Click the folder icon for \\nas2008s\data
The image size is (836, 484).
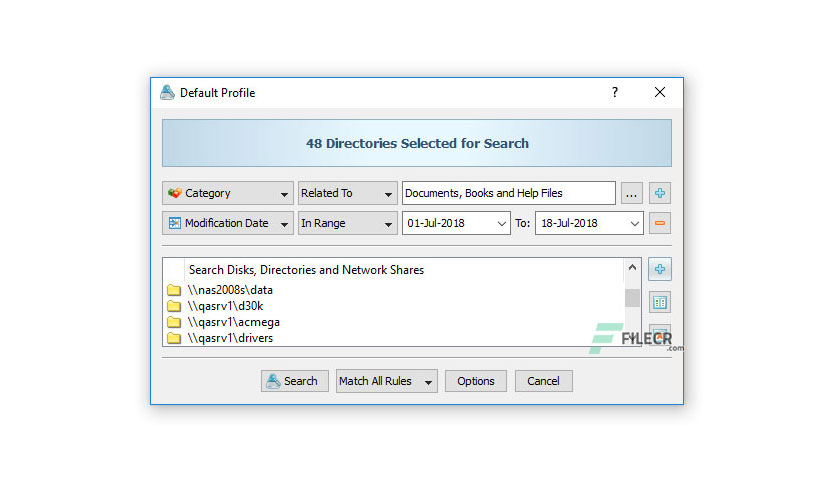(x=173, y=290)
